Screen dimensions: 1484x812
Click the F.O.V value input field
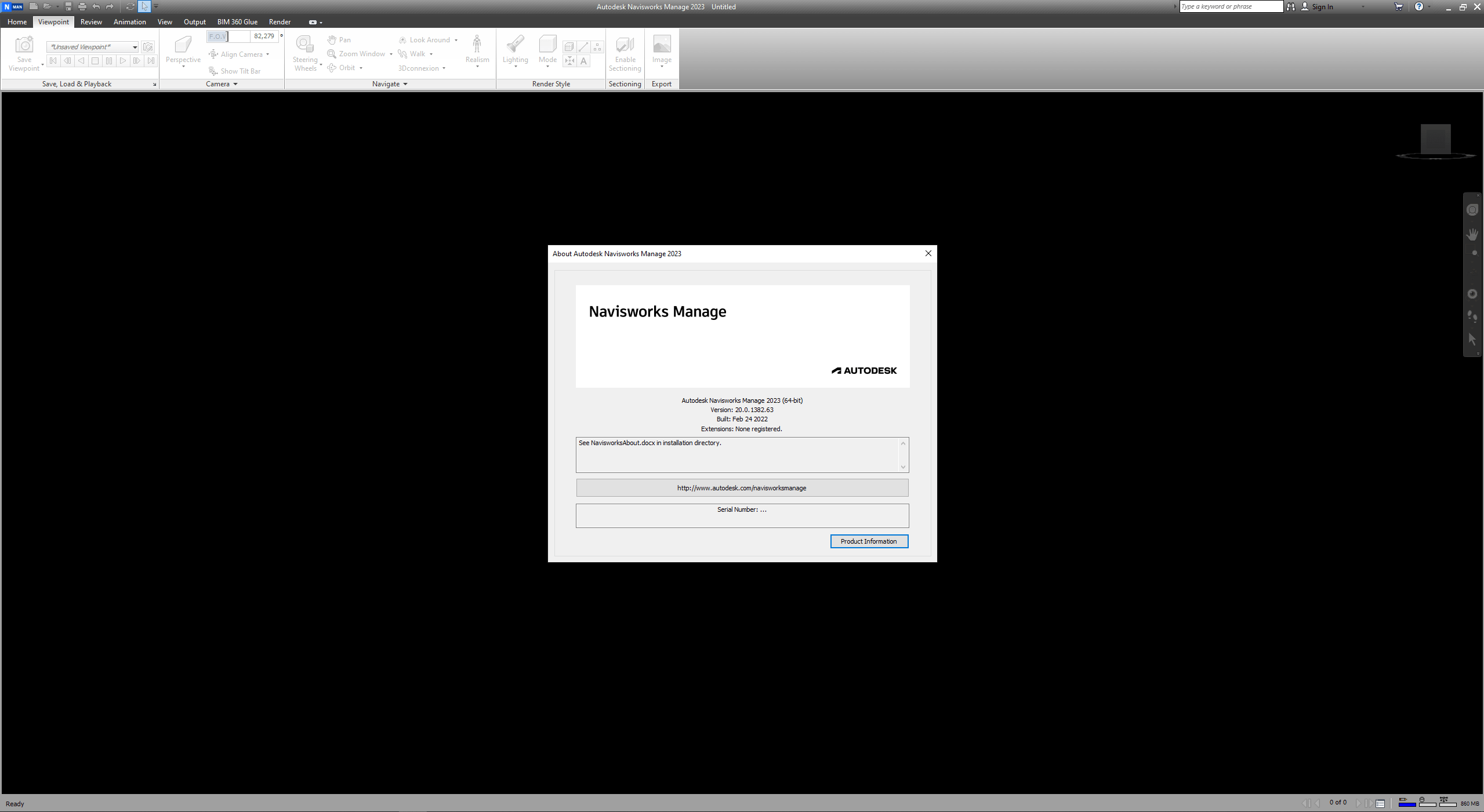pyautogui.click(x=264, y=36)
